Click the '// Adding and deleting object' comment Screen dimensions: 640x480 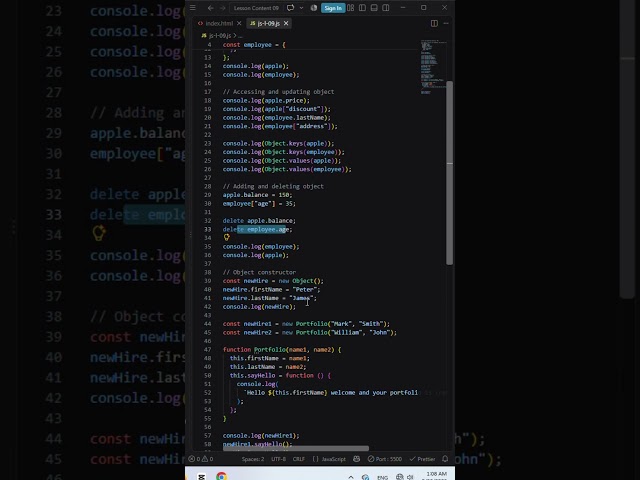point(273,186)
